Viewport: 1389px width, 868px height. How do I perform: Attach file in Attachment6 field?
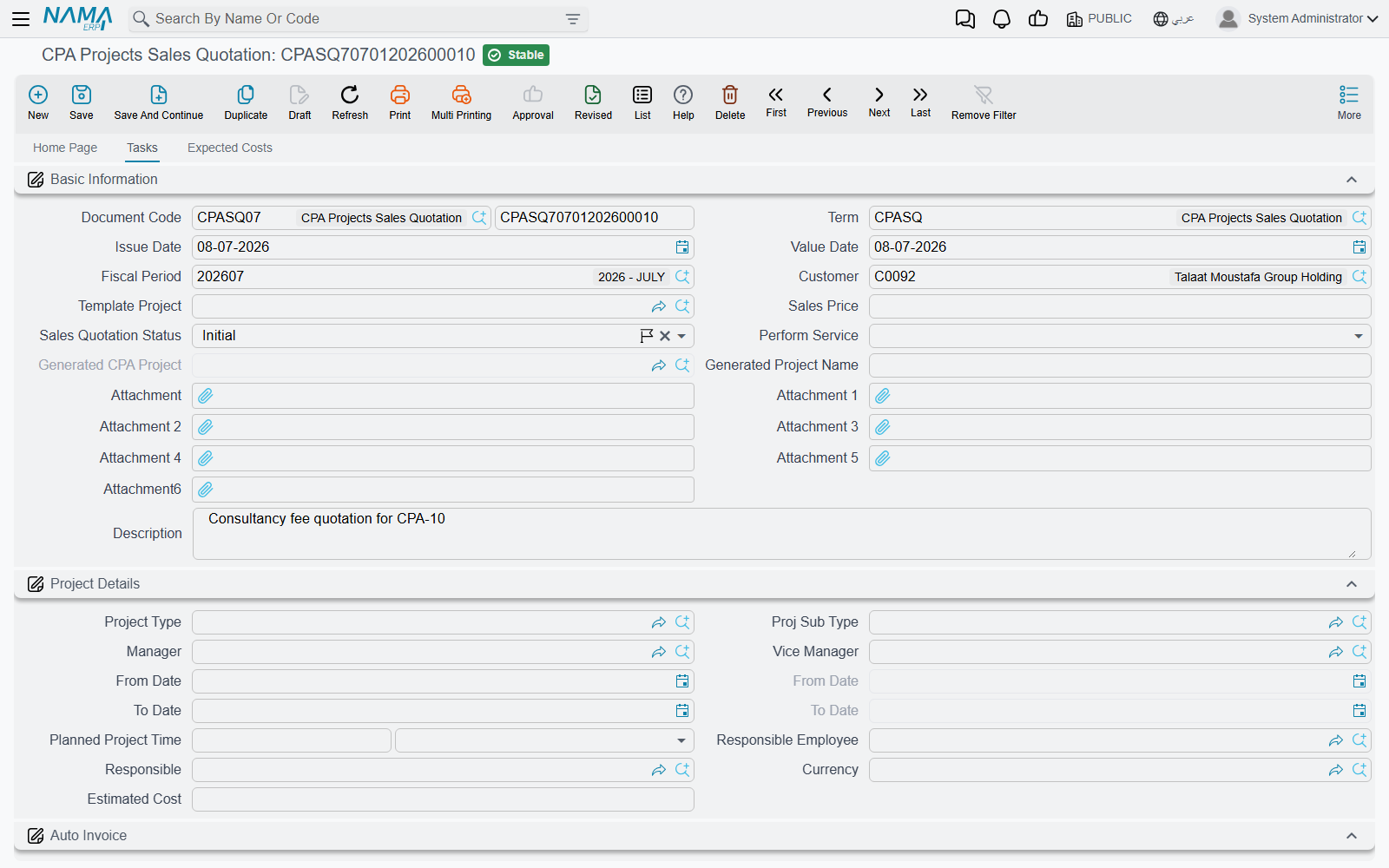pos(206,490)
